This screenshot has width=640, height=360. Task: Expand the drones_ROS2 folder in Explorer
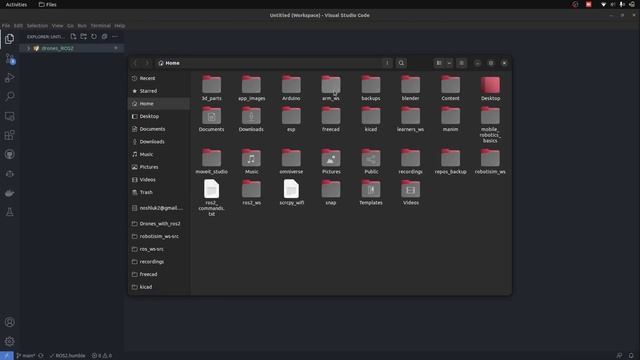[x=71, y=48]
